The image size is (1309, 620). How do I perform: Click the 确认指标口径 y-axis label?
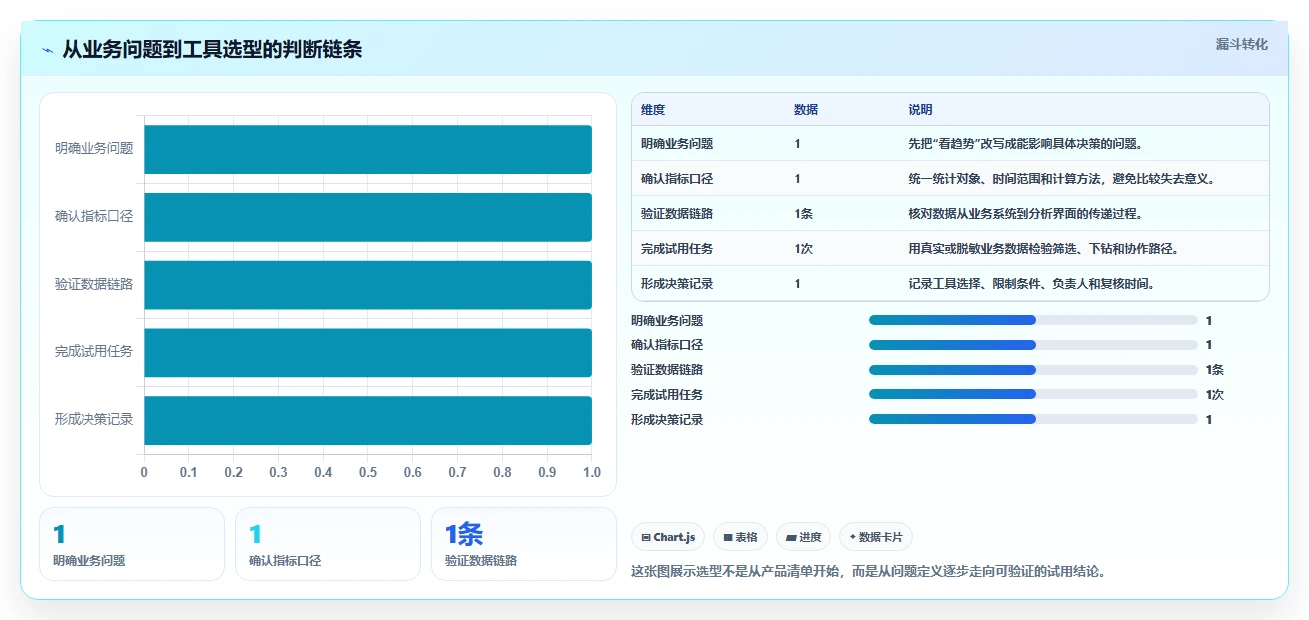coord(94,217)
